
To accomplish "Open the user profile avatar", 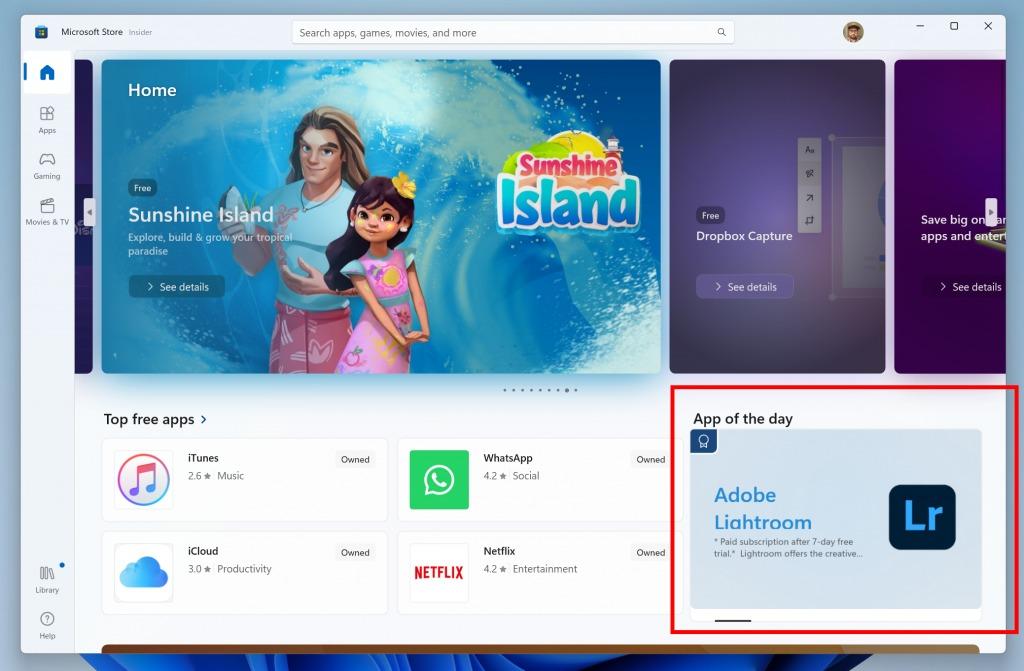I will pos(853,32).
